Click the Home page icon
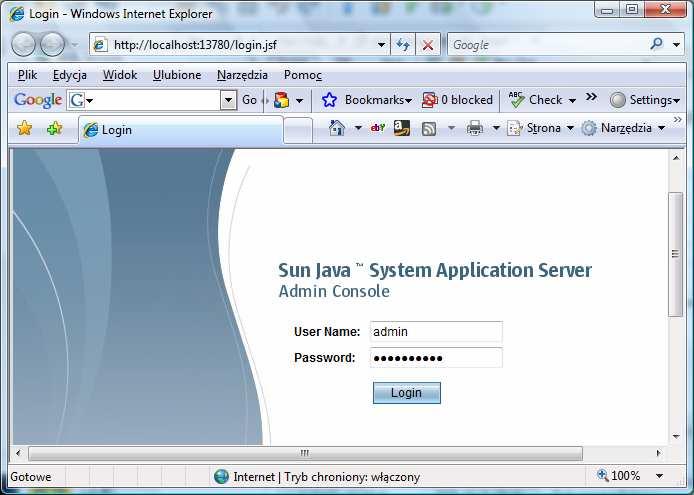This screenshot has height=495, width=694. pyautogui.click(x=337, y=128)
